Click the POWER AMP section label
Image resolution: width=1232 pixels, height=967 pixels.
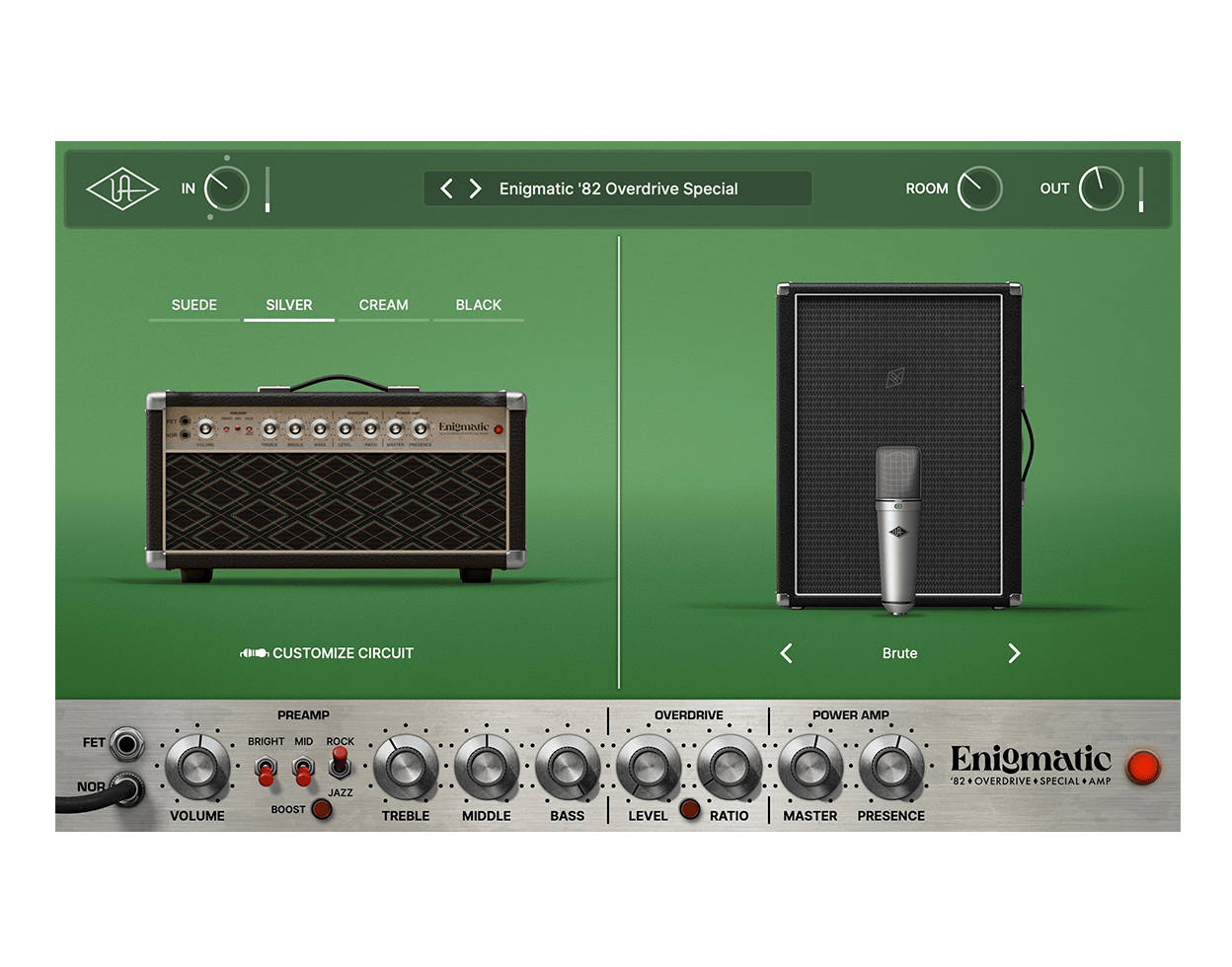pyautogui.click(x=851, y=715)
